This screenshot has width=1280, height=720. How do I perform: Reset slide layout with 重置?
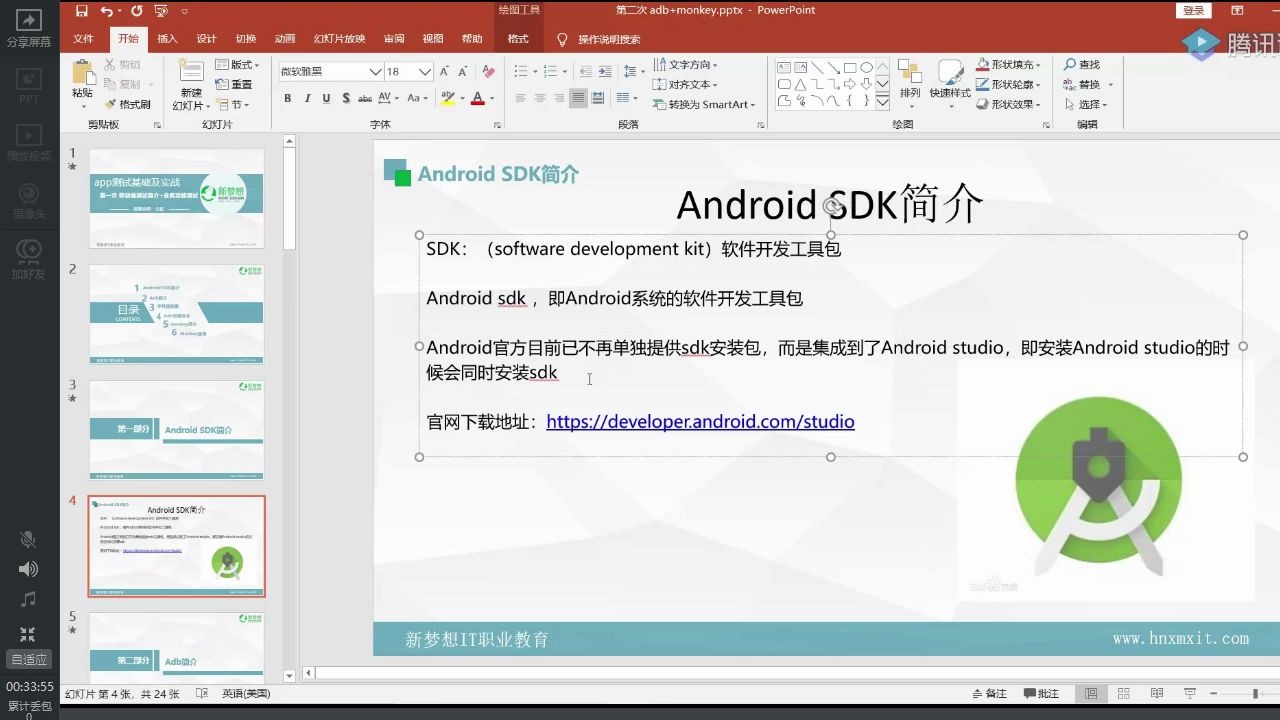(234, 84)
